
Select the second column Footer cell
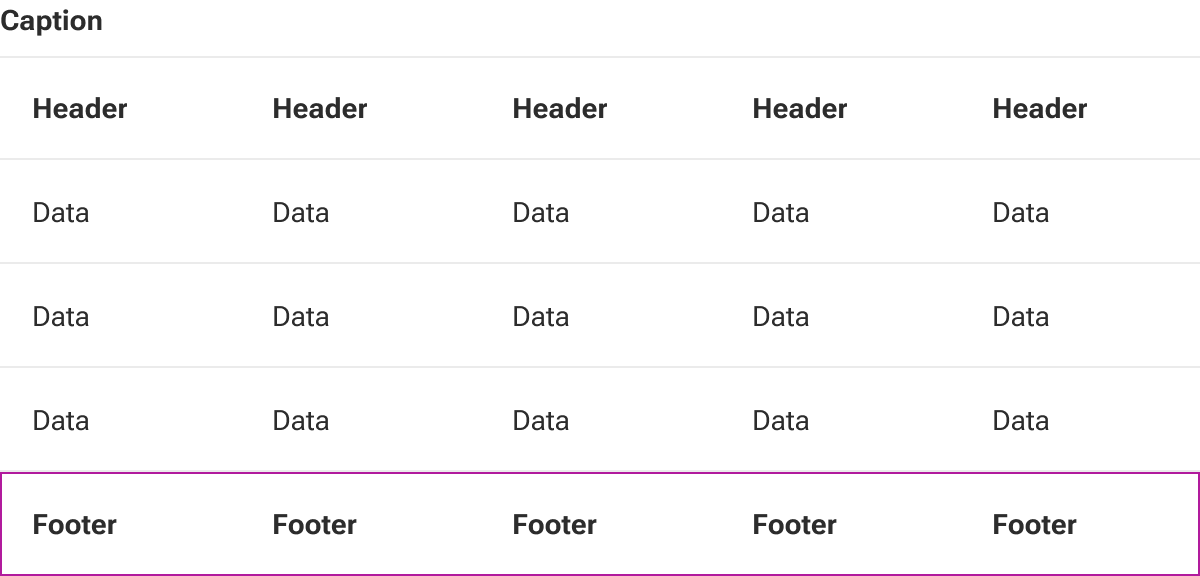[360, 524]
